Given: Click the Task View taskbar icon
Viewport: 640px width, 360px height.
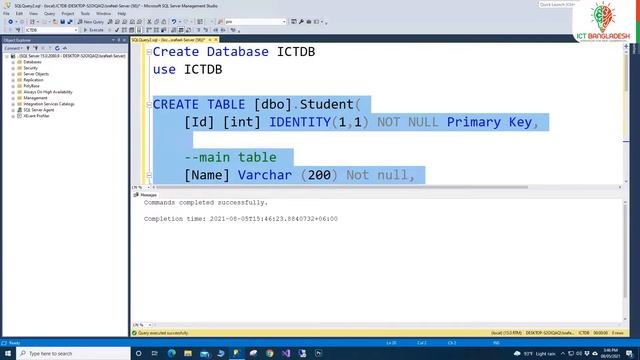Looking at the screenshot, I should tap(155, 353).
